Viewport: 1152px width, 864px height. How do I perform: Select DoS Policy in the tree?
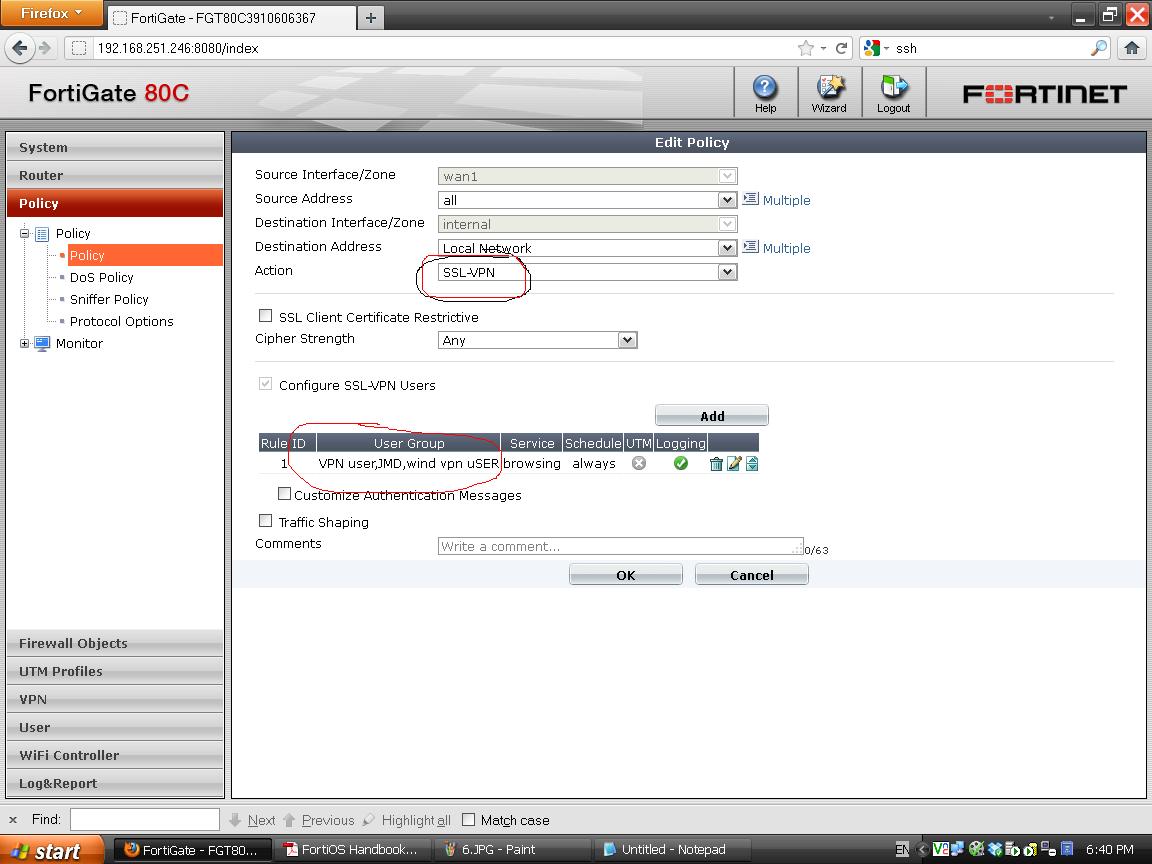(101, 277)
